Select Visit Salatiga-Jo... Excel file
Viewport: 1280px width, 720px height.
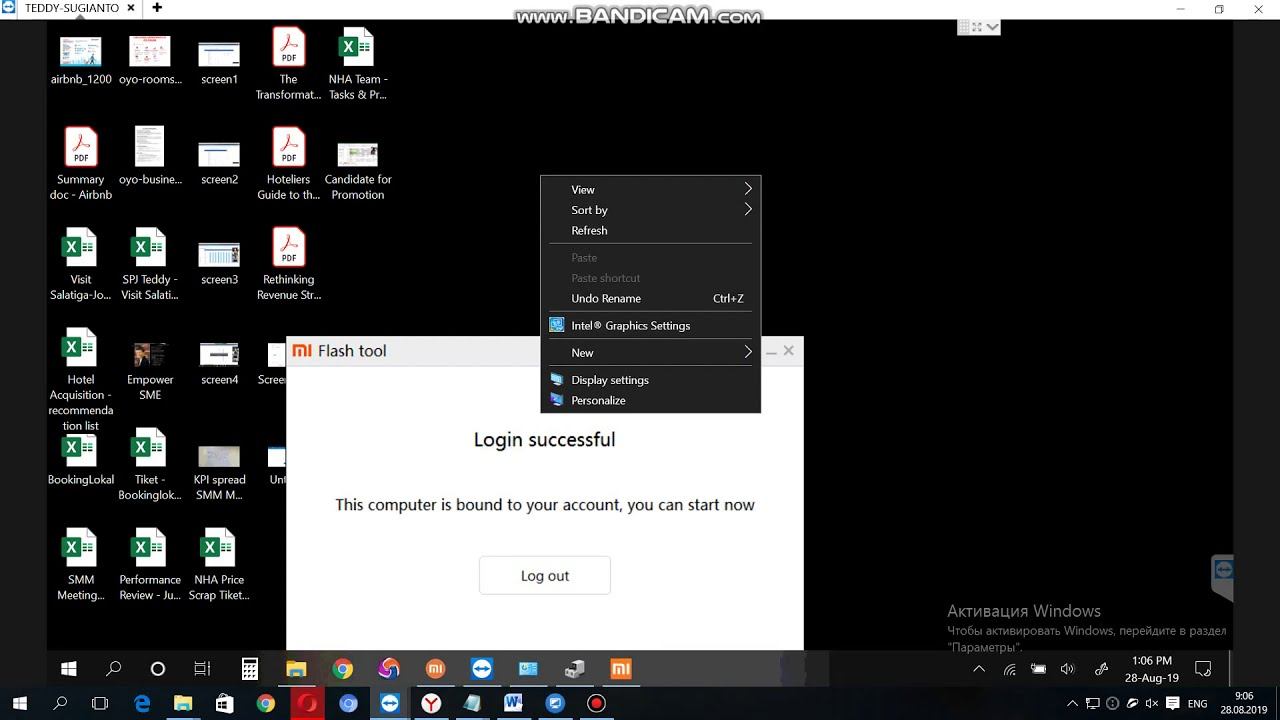81,264
